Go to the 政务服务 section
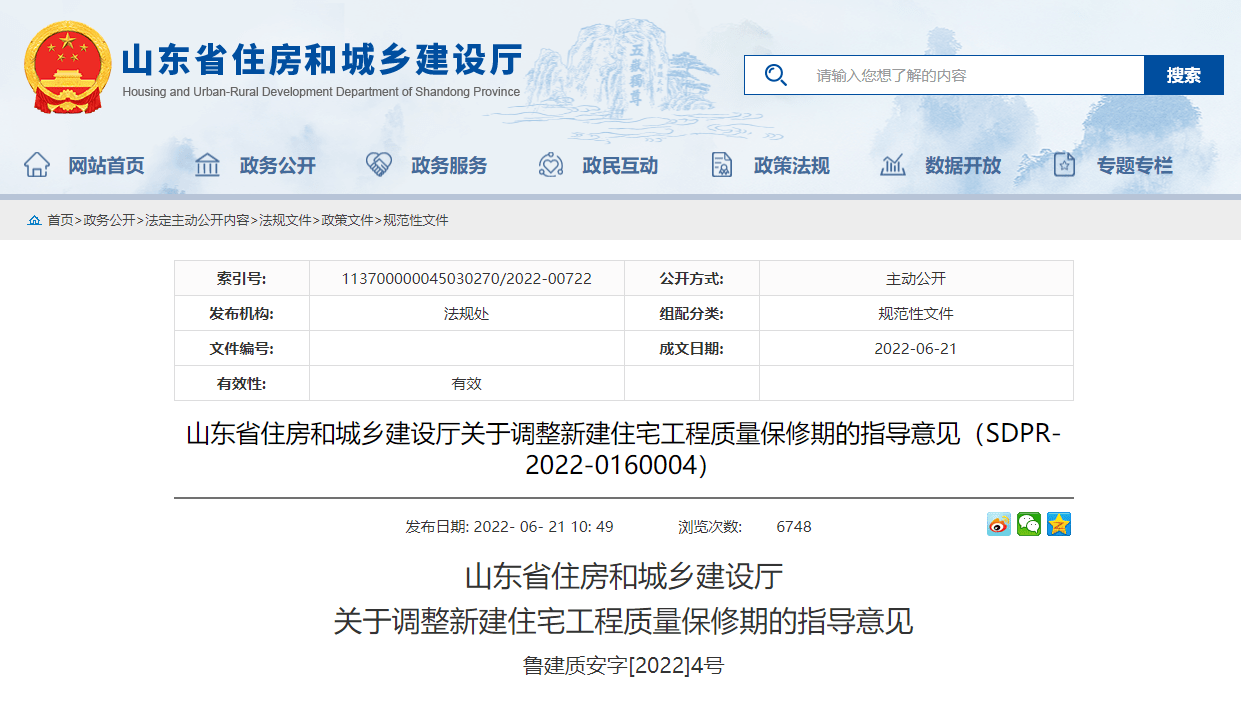 point(449,166)
